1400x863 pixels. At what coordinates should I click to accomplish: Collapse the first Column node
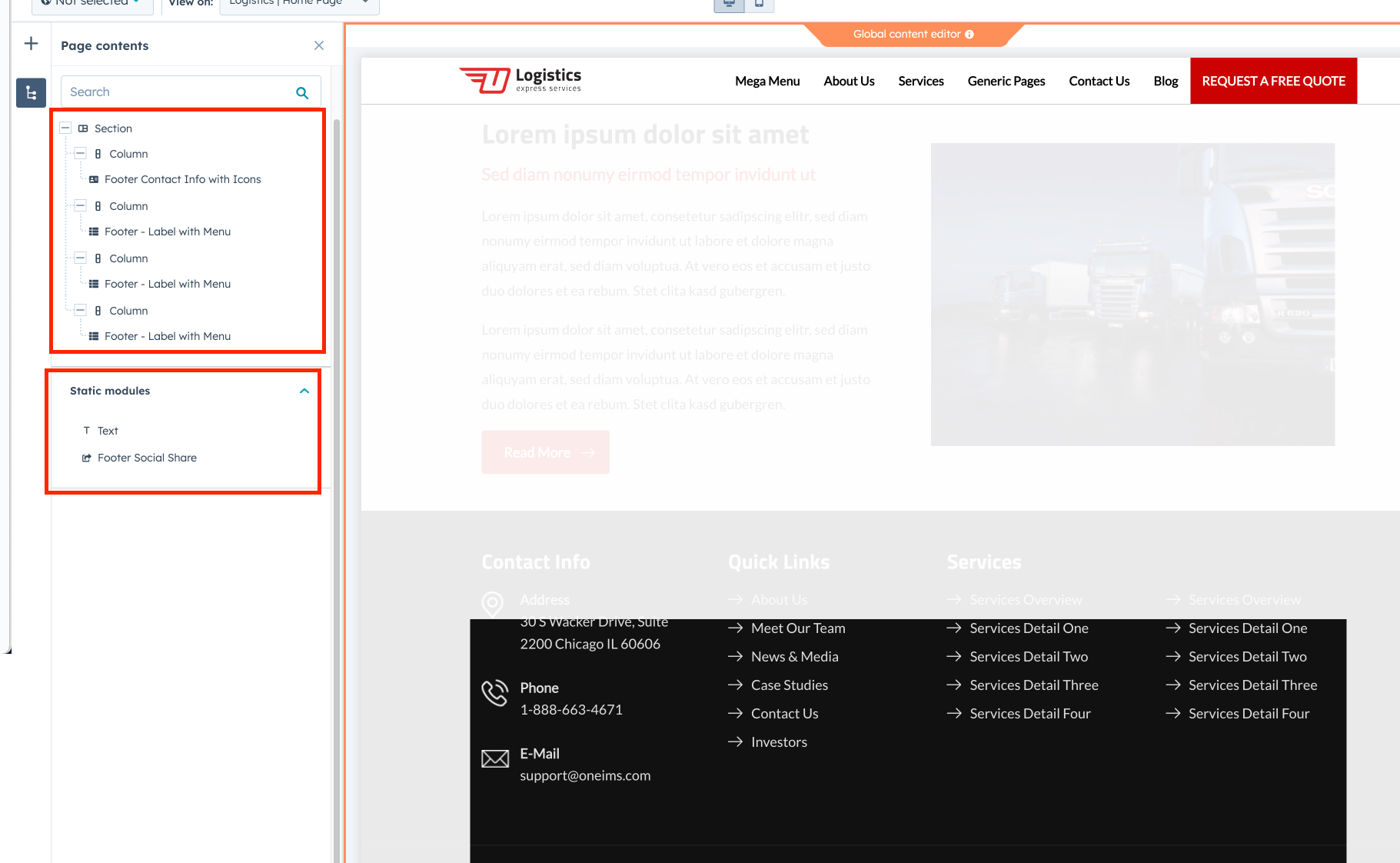pyautogui.click(x=81, y=154)
